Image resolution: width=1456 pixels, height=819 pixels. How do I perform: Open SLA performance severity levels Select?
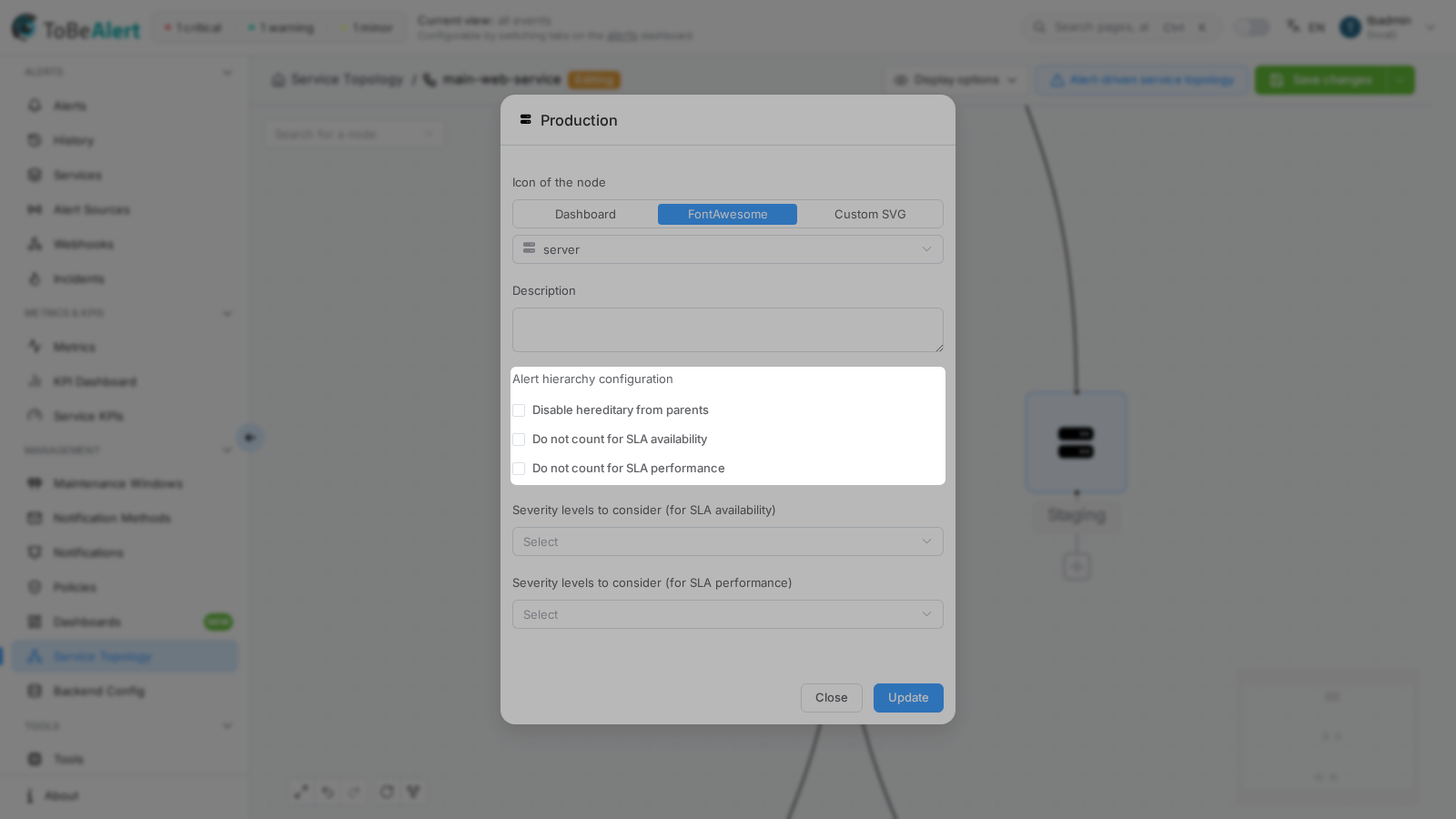click(x=728, y=614)
